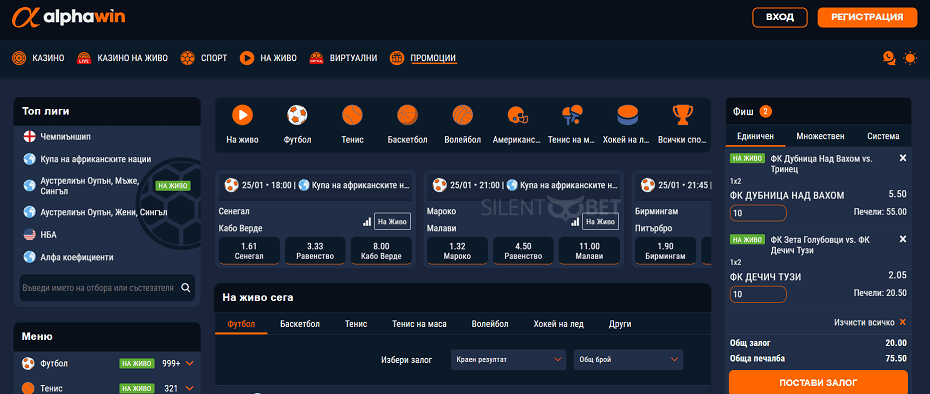This screenshot has width=930, height=394.
Task: Click ПОСТАВИ ЗАЛОГ button
Action: (x=818, y=382)
